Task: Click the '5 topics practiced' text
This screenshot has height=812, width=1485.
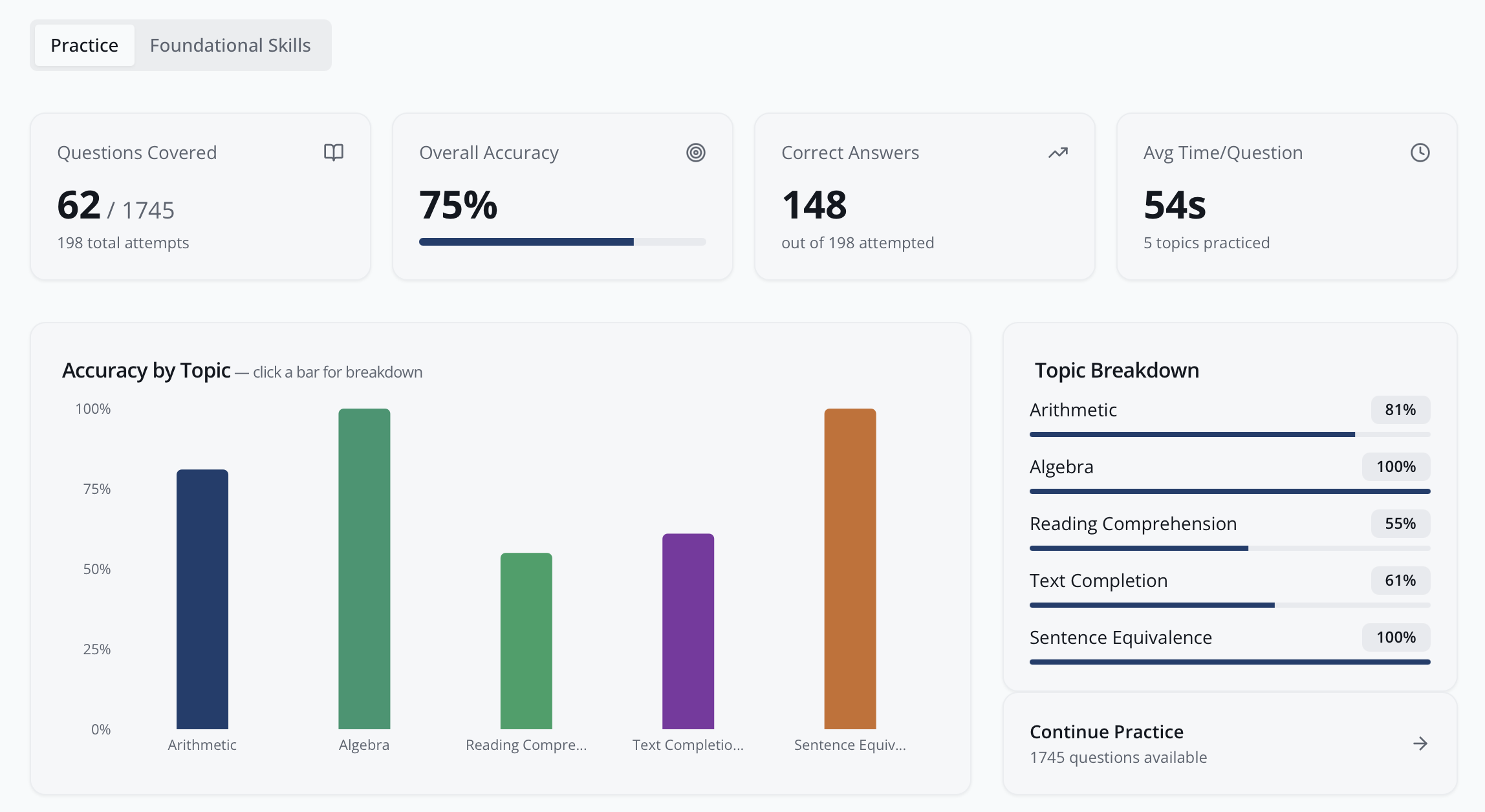Action: pyautogui.click(x=1206, y=243)
